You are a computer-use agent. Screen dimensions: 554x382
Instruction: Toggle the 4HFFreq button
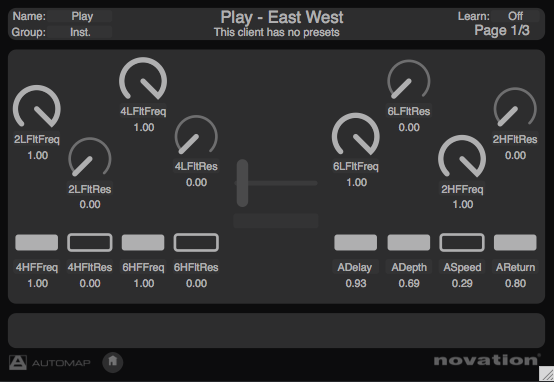37,242
